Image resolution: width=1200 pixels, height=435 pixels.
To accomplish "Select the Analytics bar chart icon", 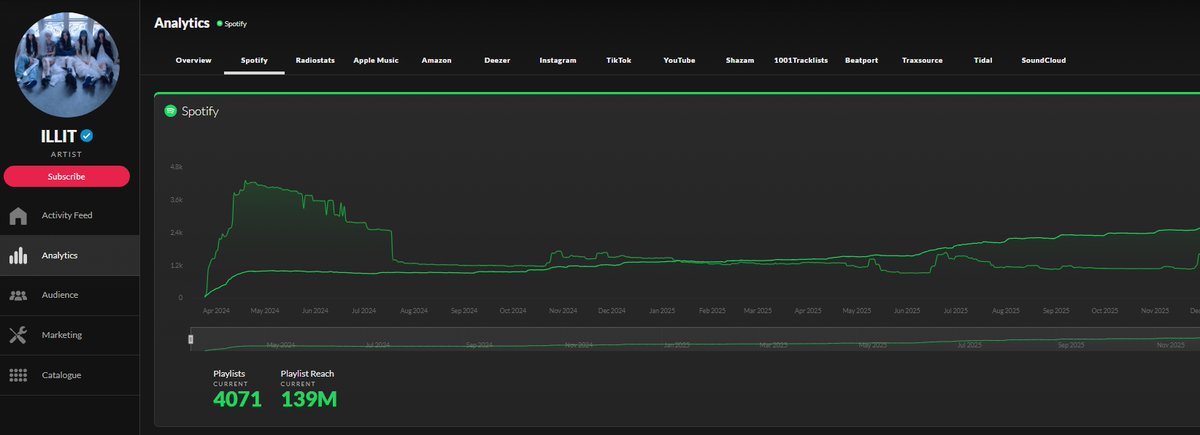I will coord(18,255).
